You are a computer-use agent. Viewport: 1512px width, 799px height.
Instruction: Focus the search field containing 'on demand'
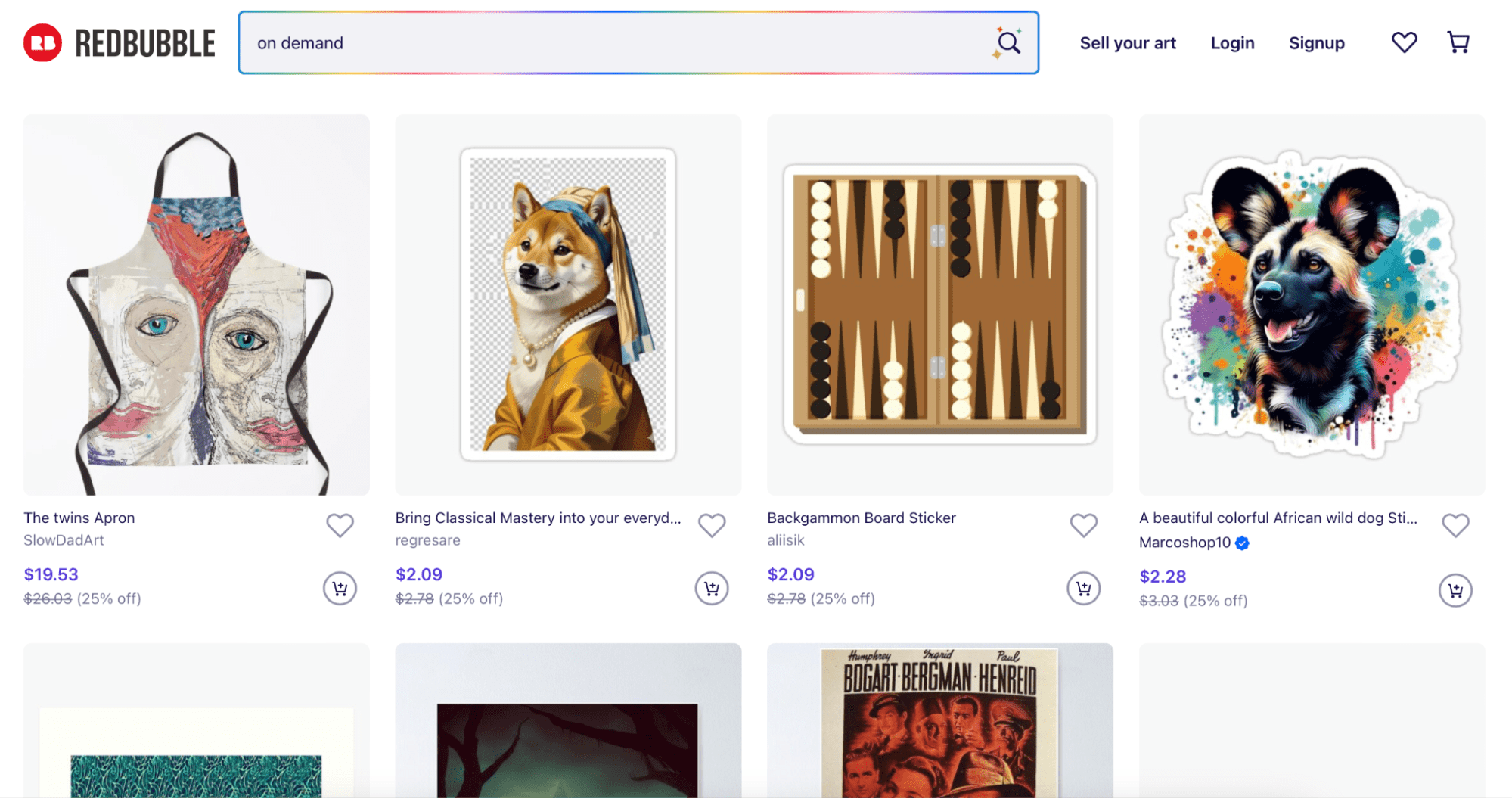pos(605,43)
